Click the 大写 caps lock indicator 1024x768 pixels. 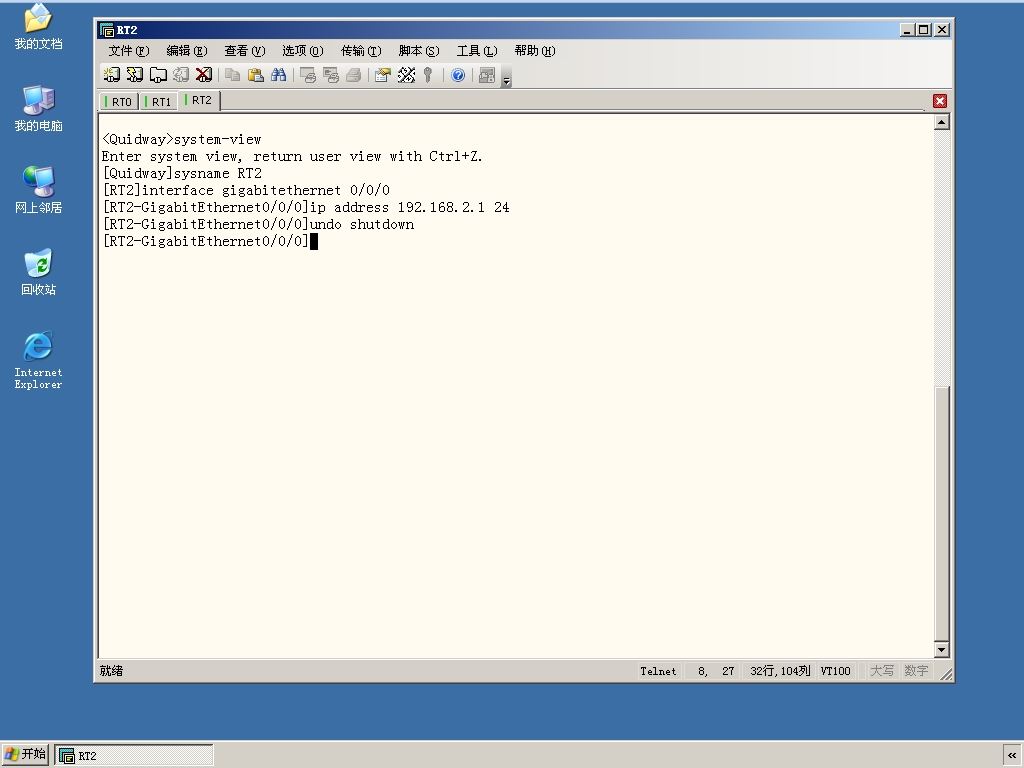(x=882, y=671)
